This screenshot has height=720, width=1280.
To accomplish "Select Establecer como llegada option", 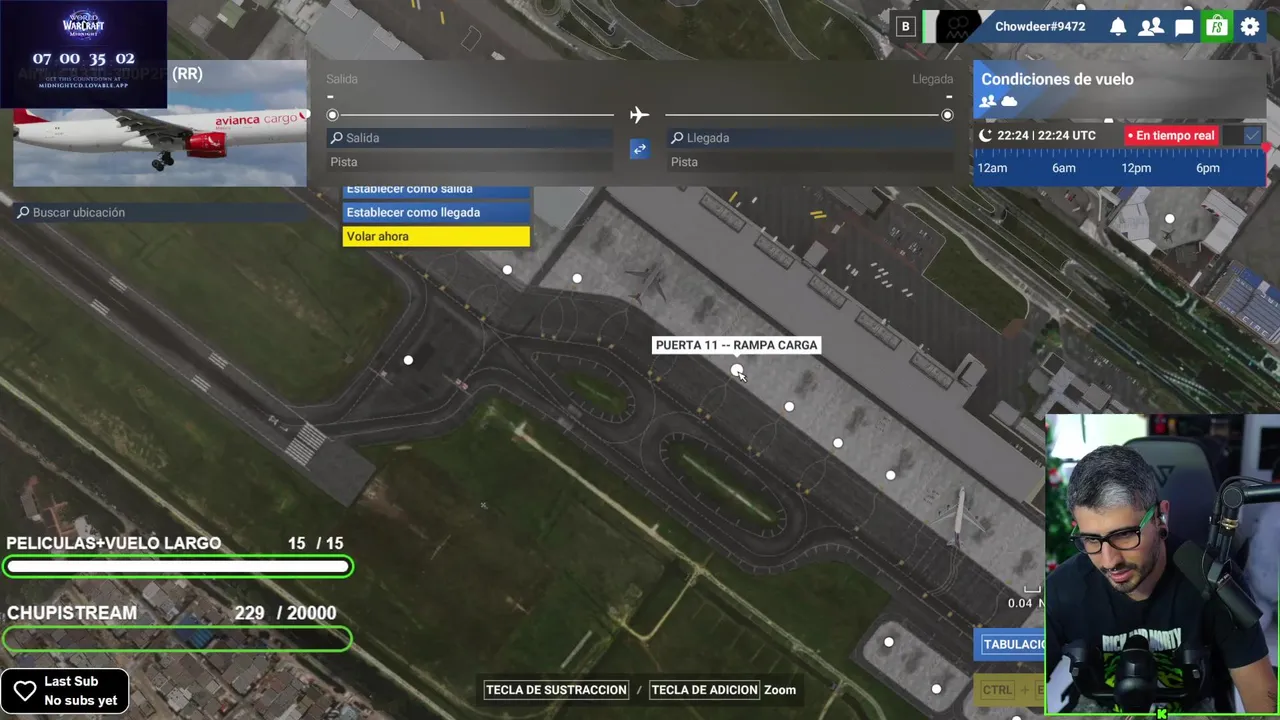I will (436, 212).
